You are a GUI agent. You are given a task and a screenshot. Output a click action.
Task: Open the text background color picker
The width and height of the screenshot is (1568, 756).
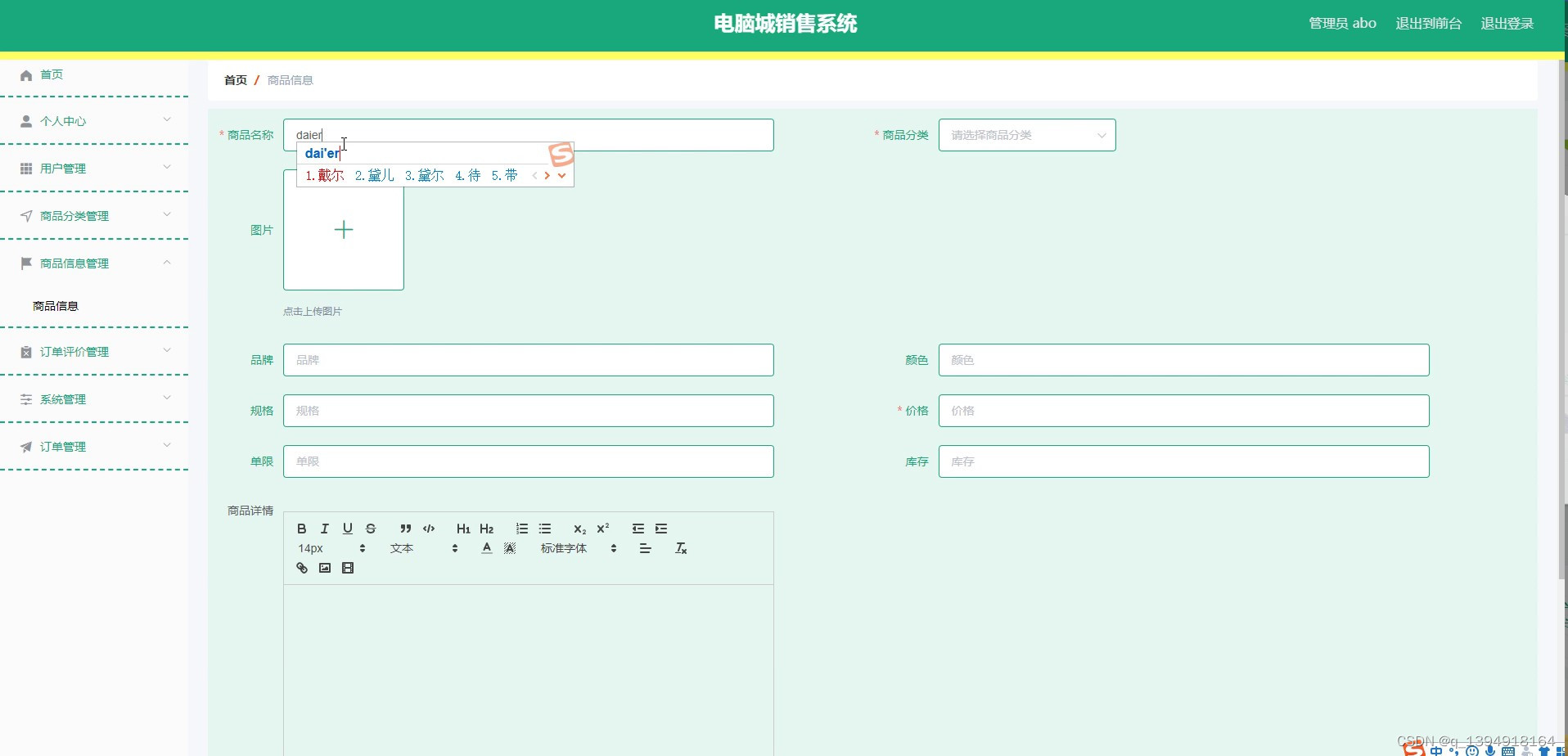(510, 548)
